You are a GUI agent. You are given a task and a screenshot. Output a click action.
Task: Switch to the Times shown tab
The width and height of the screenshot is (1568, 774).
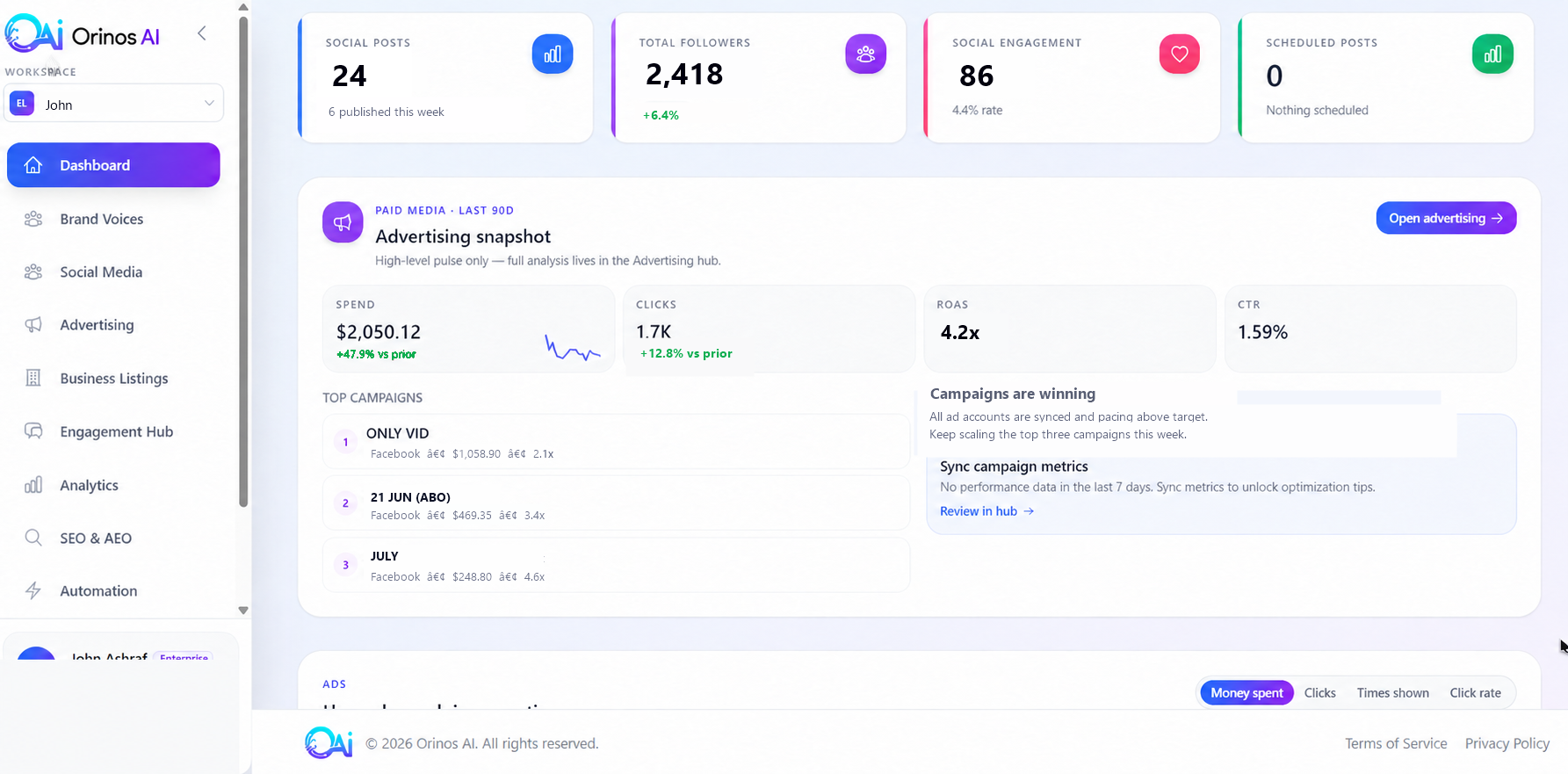pos(1392,692)
